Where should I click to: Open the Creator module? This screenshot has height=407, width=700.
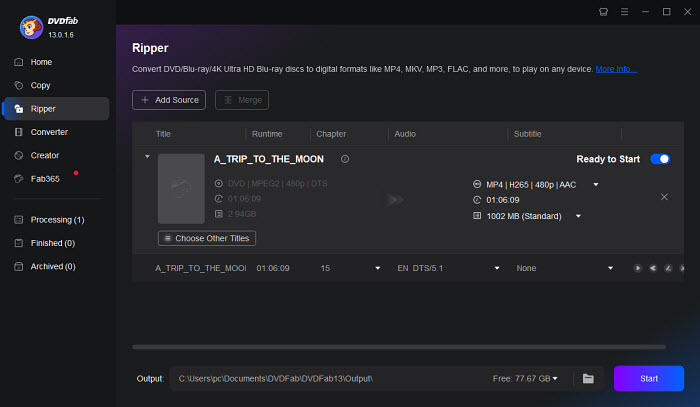point(45,155)
